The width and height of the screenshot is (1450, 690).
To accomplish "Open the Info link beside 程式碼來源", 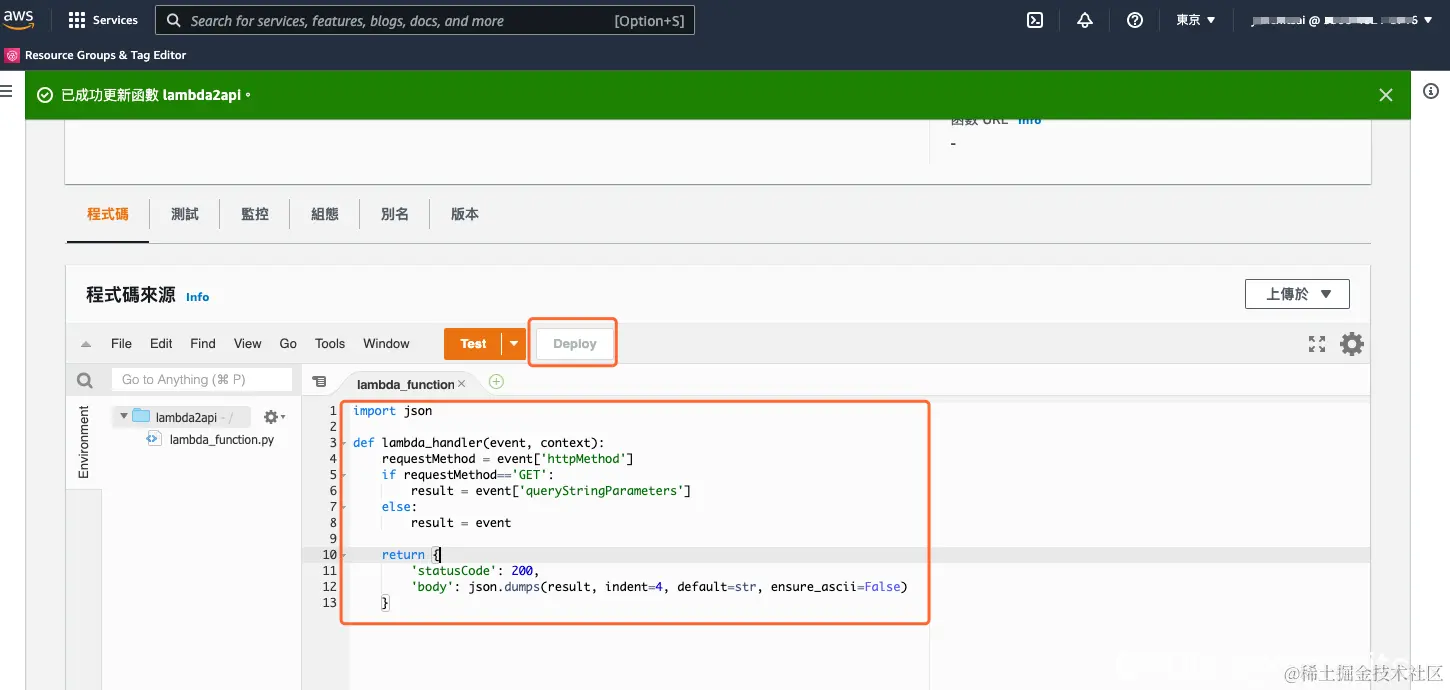I will coord(198,297).
